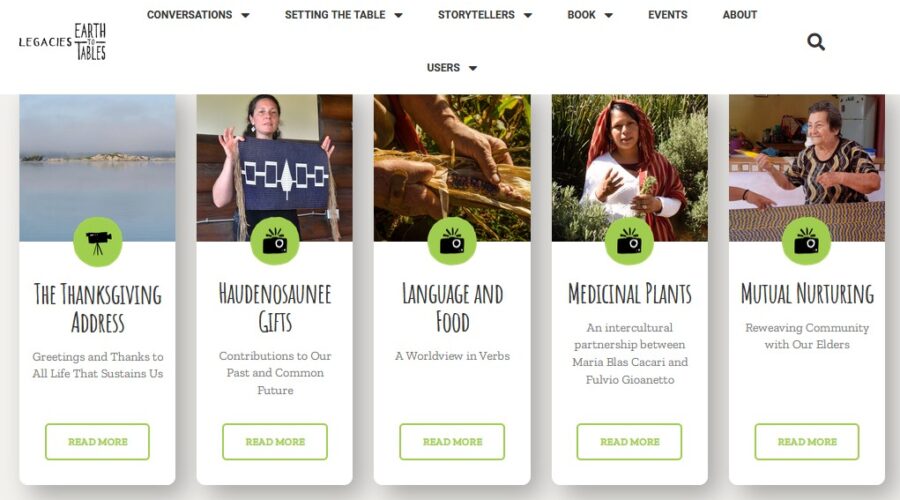This screenshot has height=500, width=900.
Task: Open the Book menu dropdown
Action: coord(589,15)
